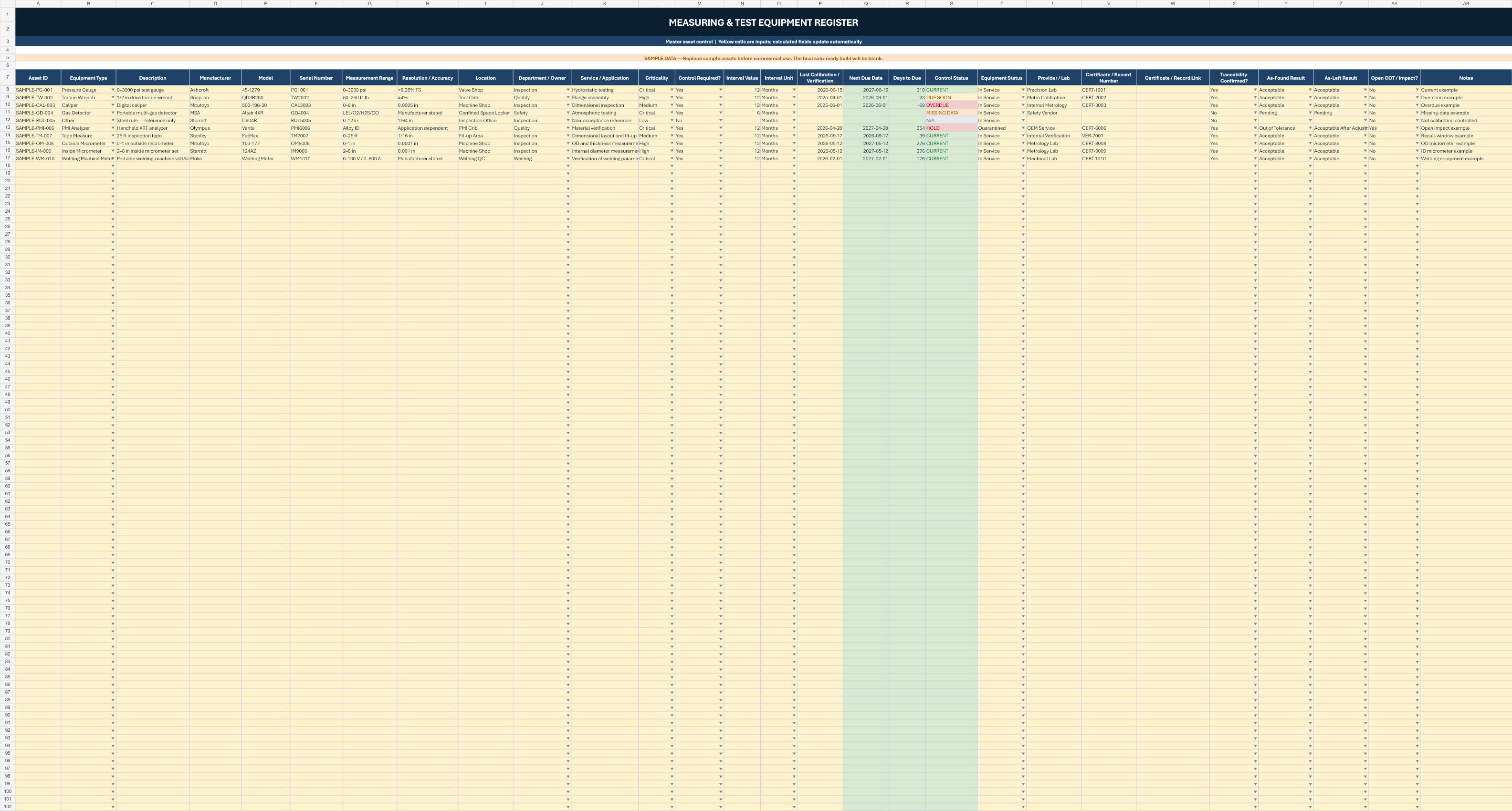The image size is (1512, 811).
Task: Select the Certificate / Record Link header cell
Action: pos(1172,78)
